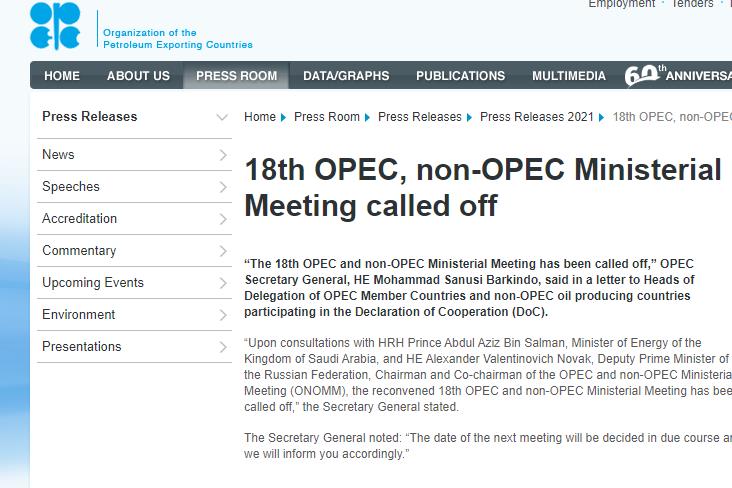Image resolution: width=732 pixels, height=488 pixels.
Task: Expand the Speeches chevron arrow
Action: [223, 187]
